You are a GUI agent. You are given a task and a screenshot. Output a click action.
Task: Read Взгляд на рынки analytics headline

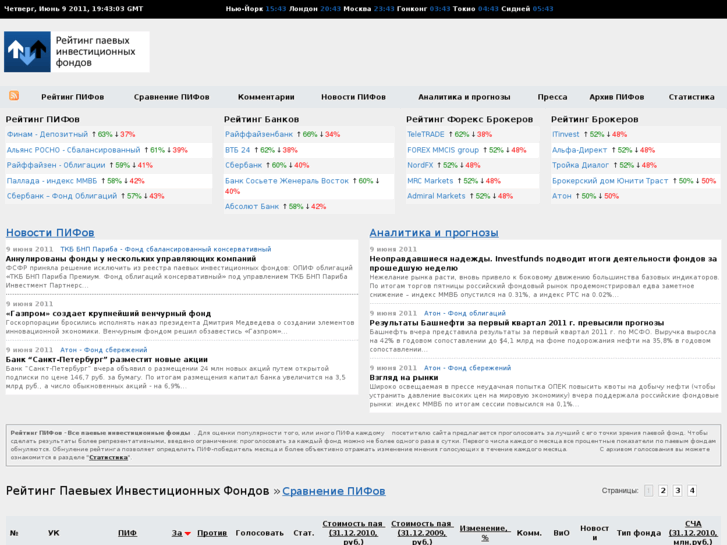[x=403, y=378]
